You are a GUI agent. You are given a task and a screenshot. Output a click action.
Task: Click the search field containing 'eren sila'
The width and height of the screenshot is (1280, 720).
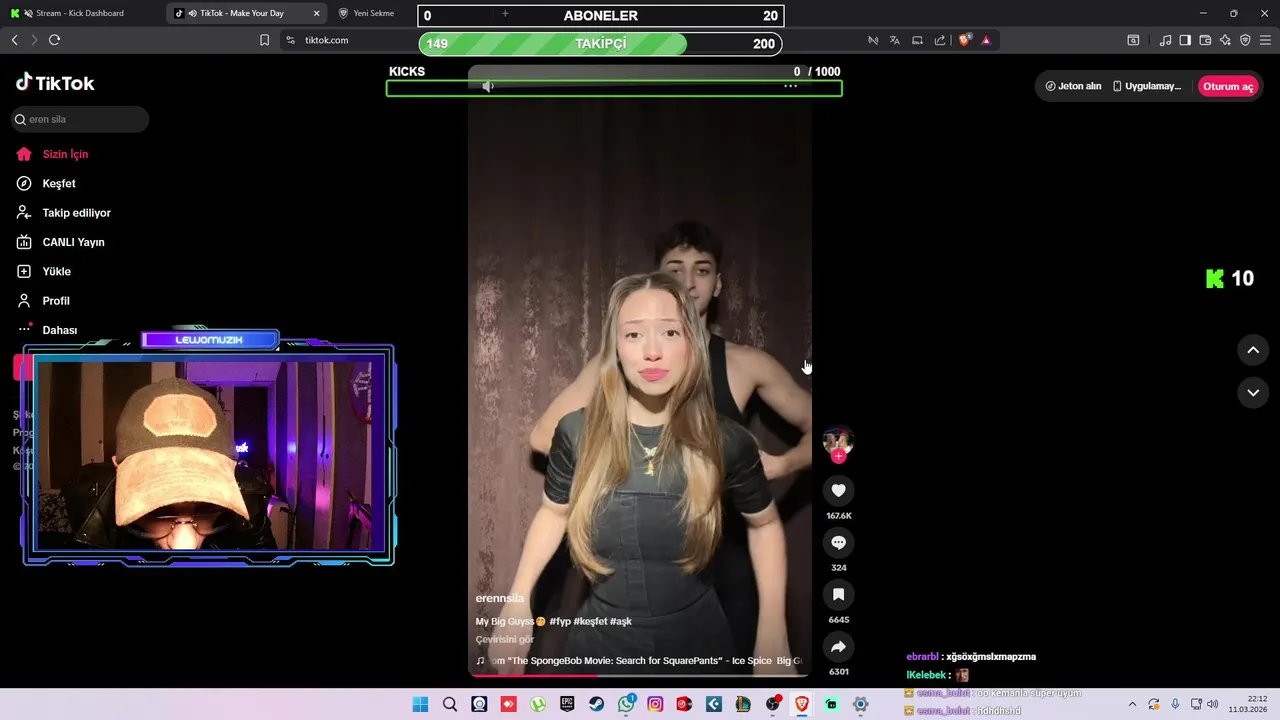[80, 119]
